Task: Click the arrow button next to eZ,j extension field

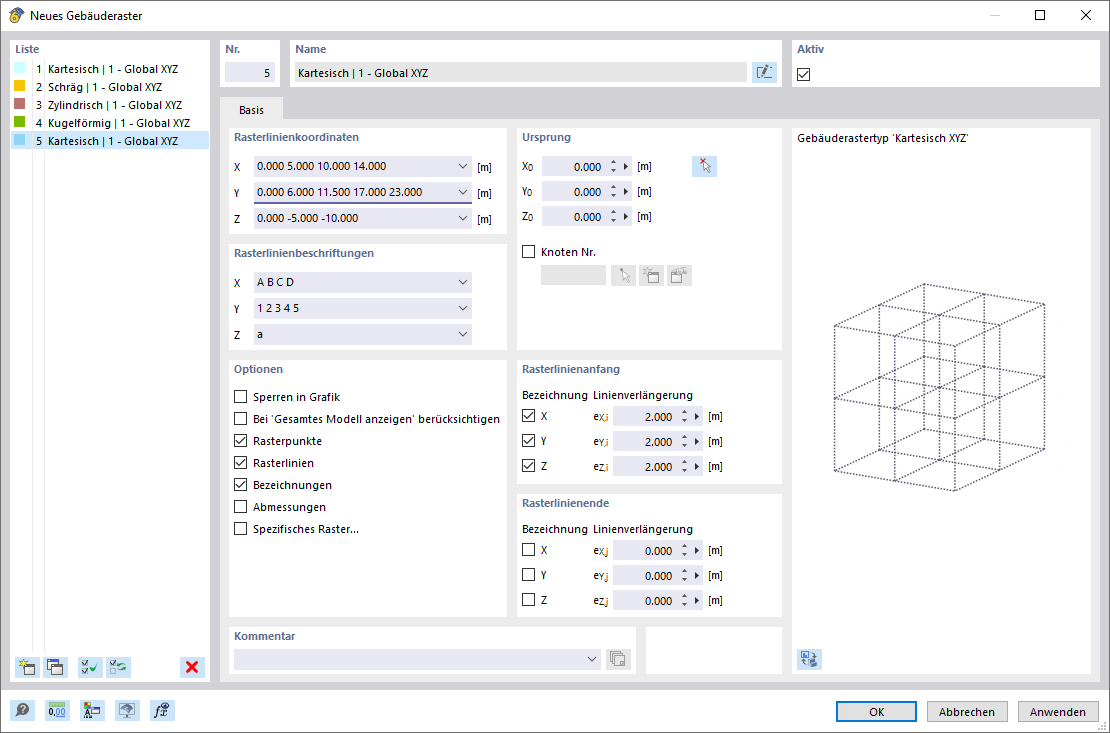Action: (697, 601)
